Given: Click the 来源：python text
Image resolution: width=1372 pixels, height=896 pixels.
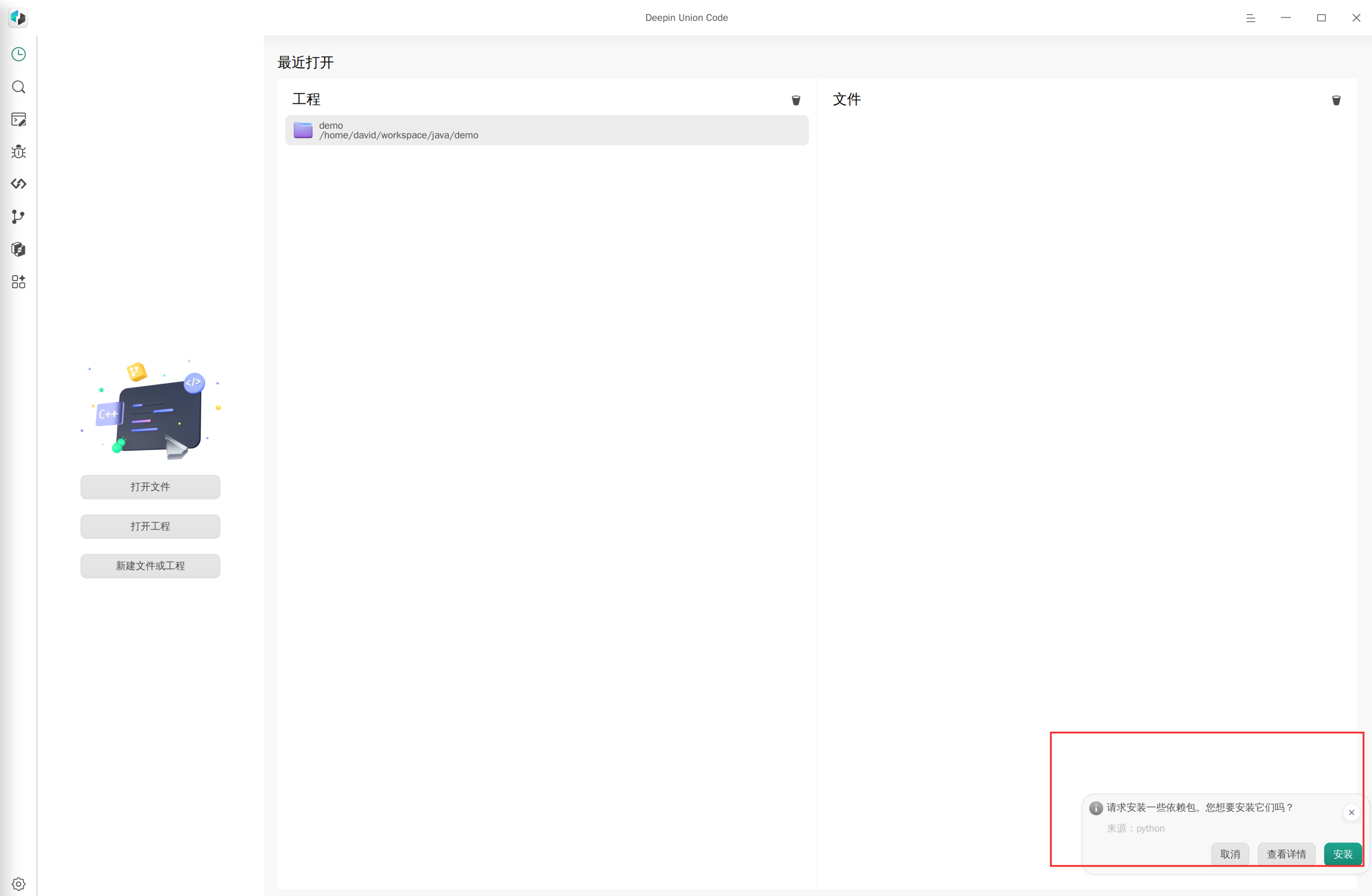Looking at the screenshot, I should tap(1135, 829).
